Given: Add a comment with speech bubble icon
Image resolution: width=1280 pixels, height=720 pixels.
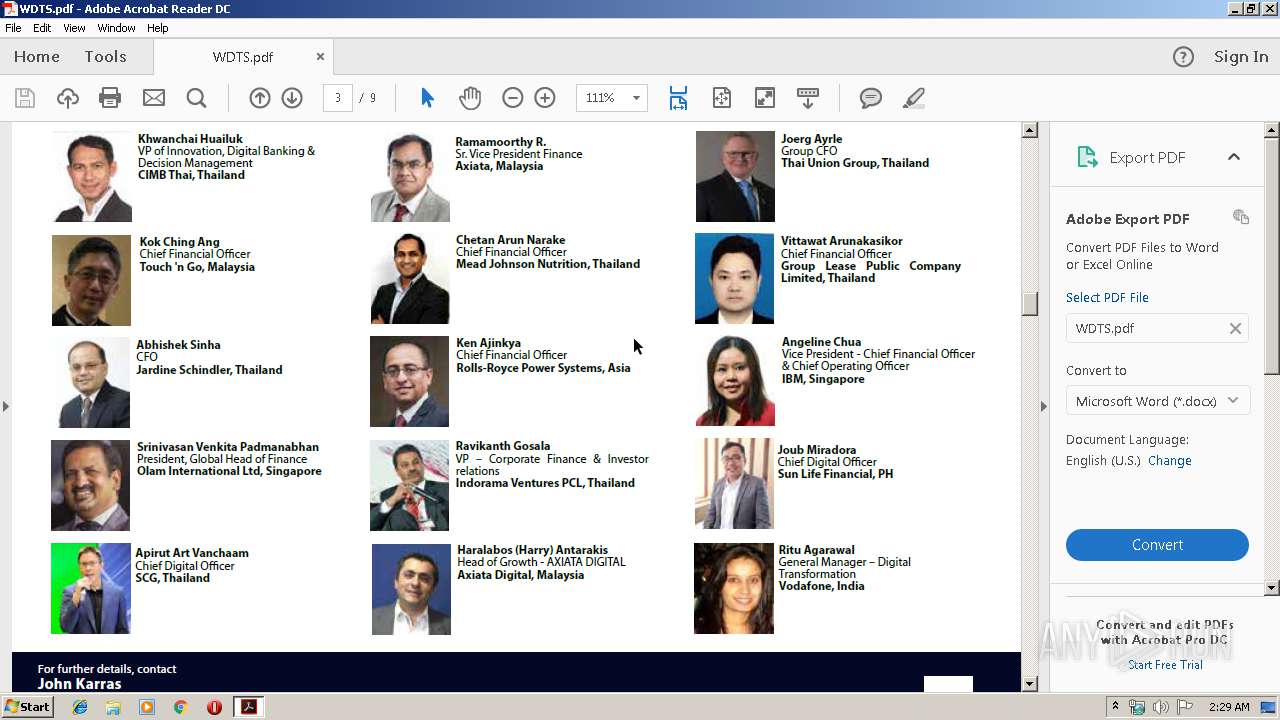Looking at the screenshot, I should (871, 98).
